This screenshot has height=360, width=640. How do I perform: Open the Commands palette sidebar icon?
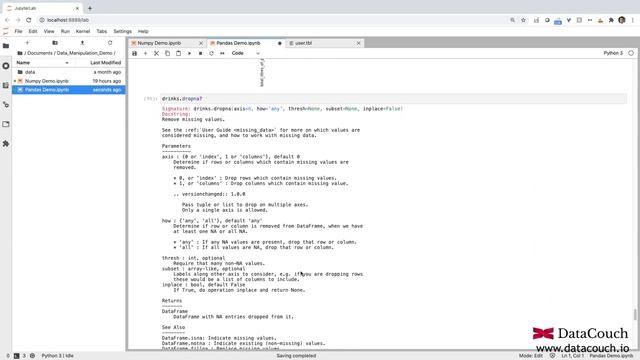coord(6,85)
